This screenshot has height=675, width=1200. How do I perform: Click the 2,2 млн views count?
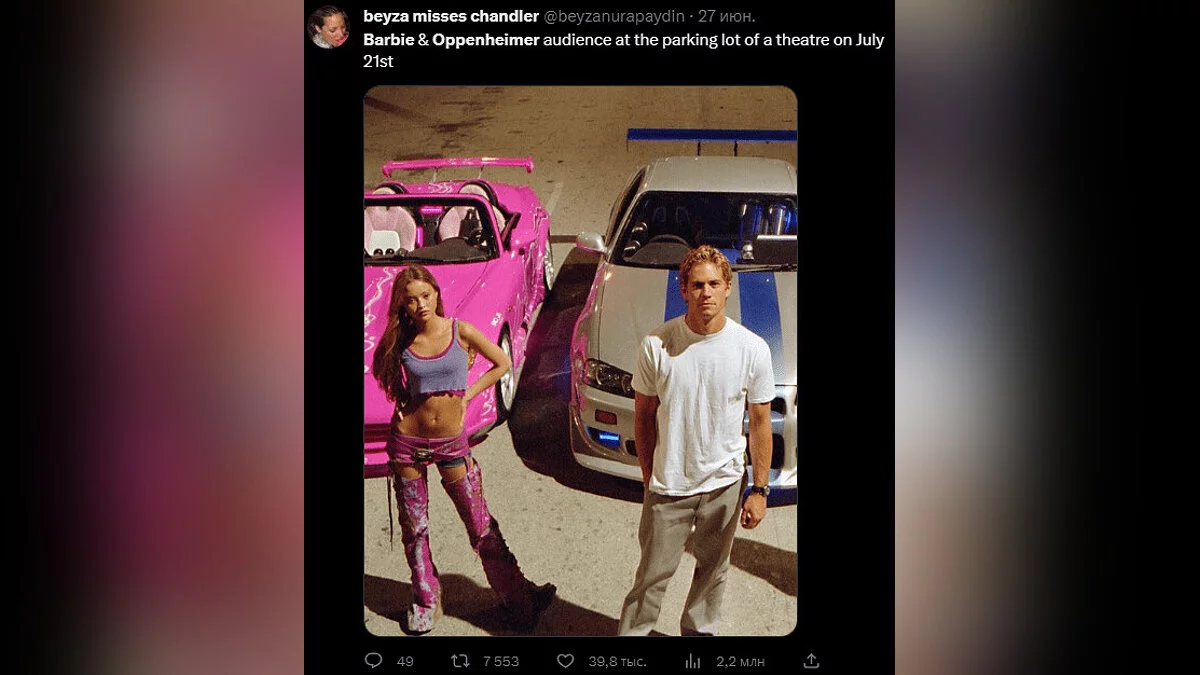(x=740, y=661)
